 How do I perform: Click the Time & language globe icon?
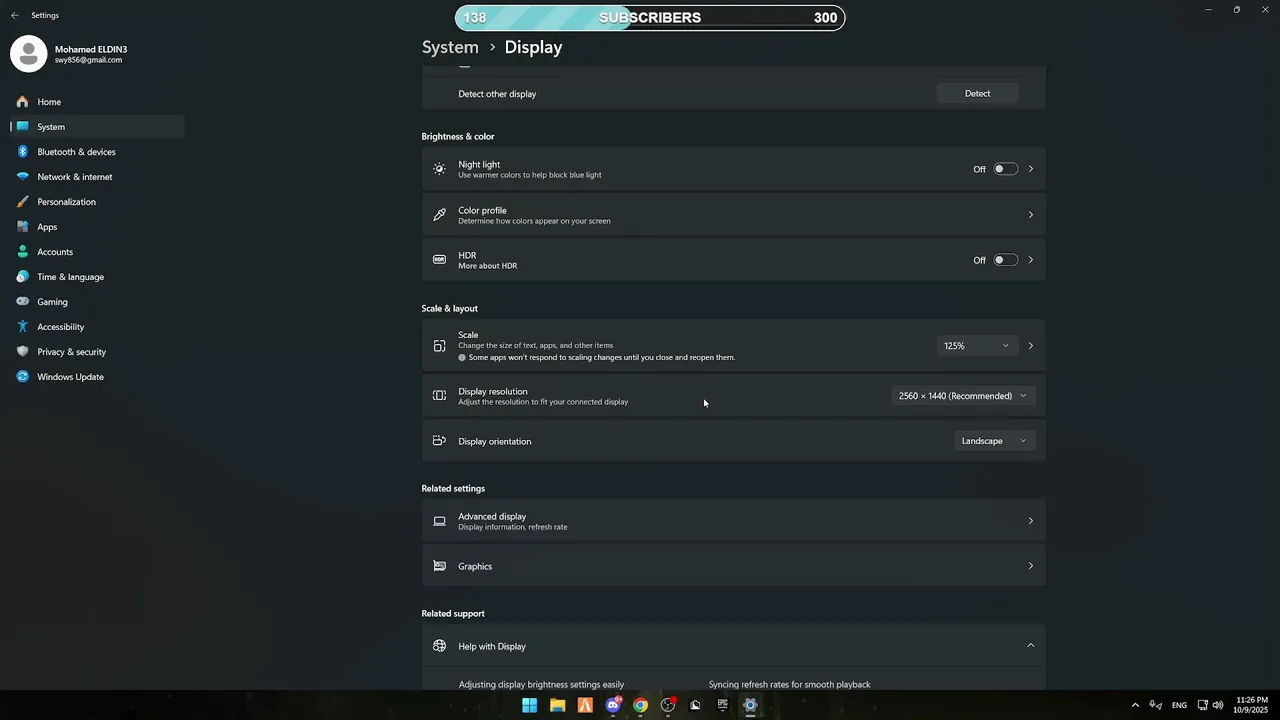click(22, 277)
